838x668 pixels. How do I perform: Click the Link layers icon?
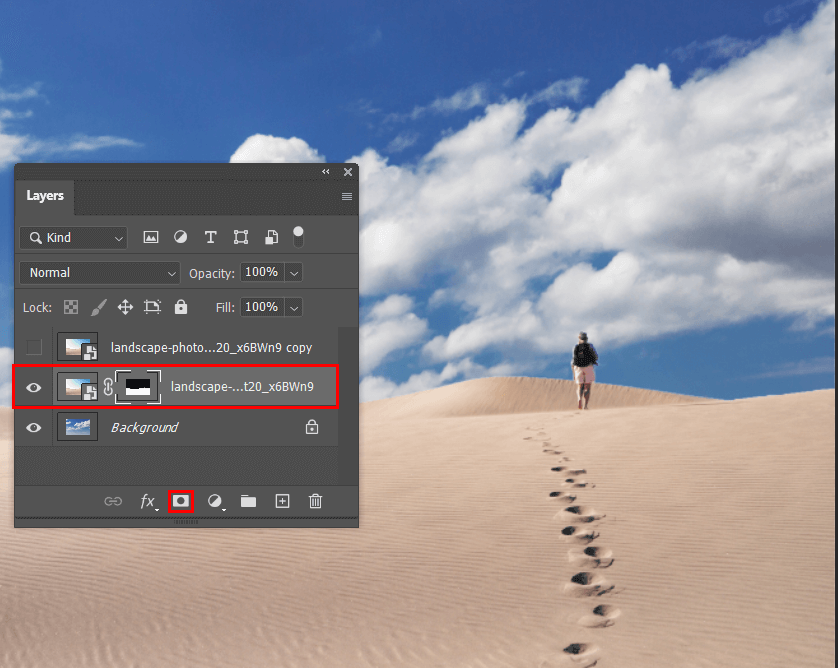(x=113, y=501)
